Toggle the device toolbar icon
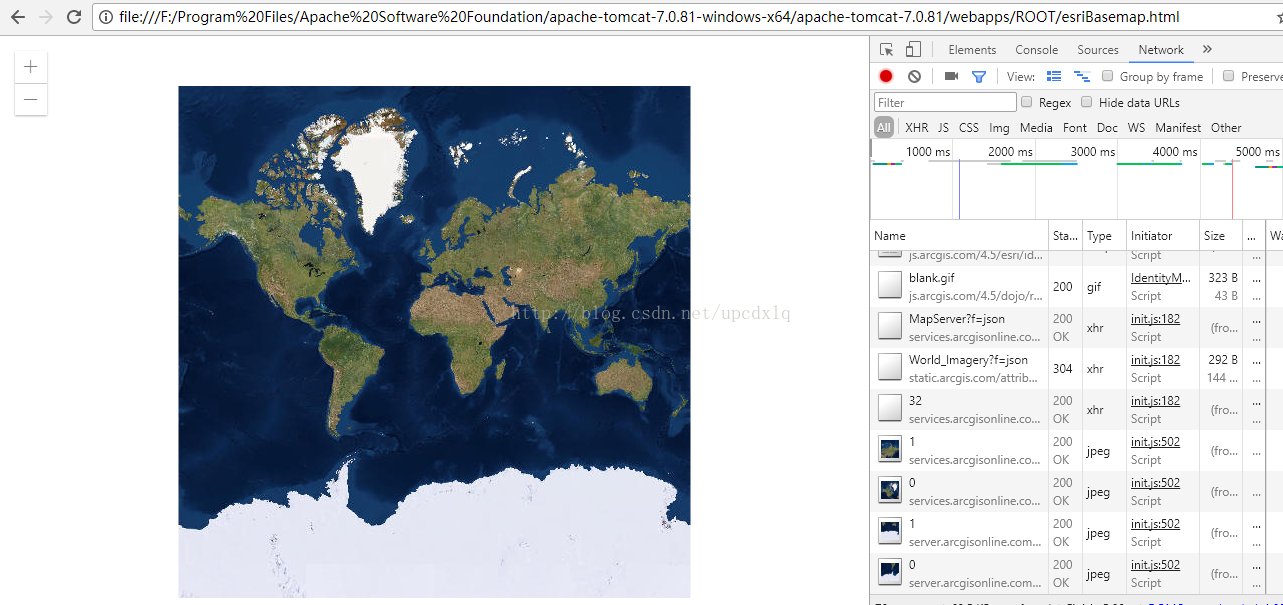Image resolution: width=1283 pixels, height=605 pixels. point(913,50)
